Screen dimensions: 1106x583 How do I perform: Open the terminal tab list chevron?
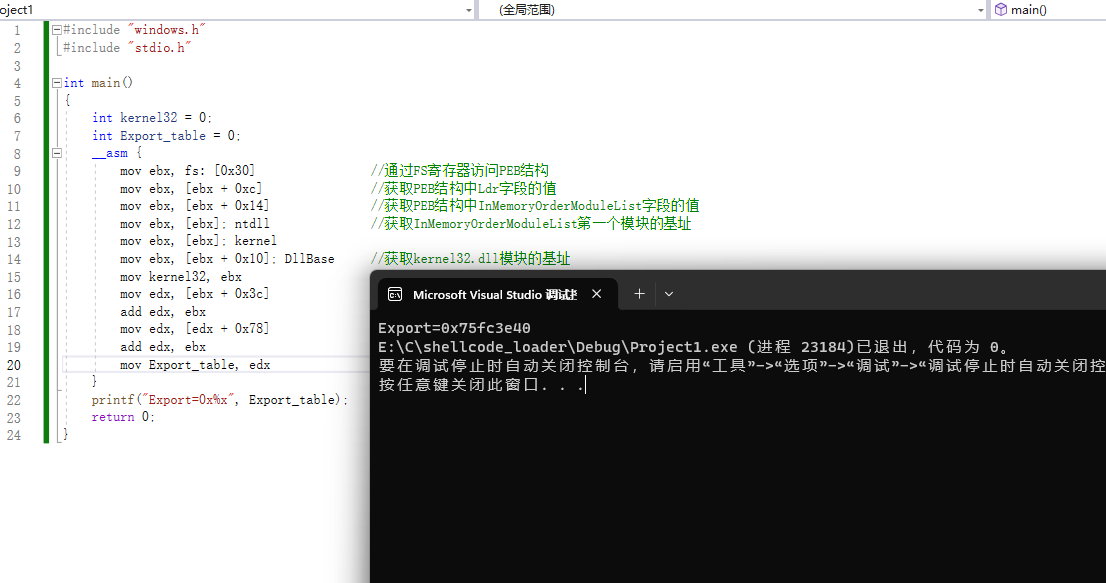tap(668, 293)
